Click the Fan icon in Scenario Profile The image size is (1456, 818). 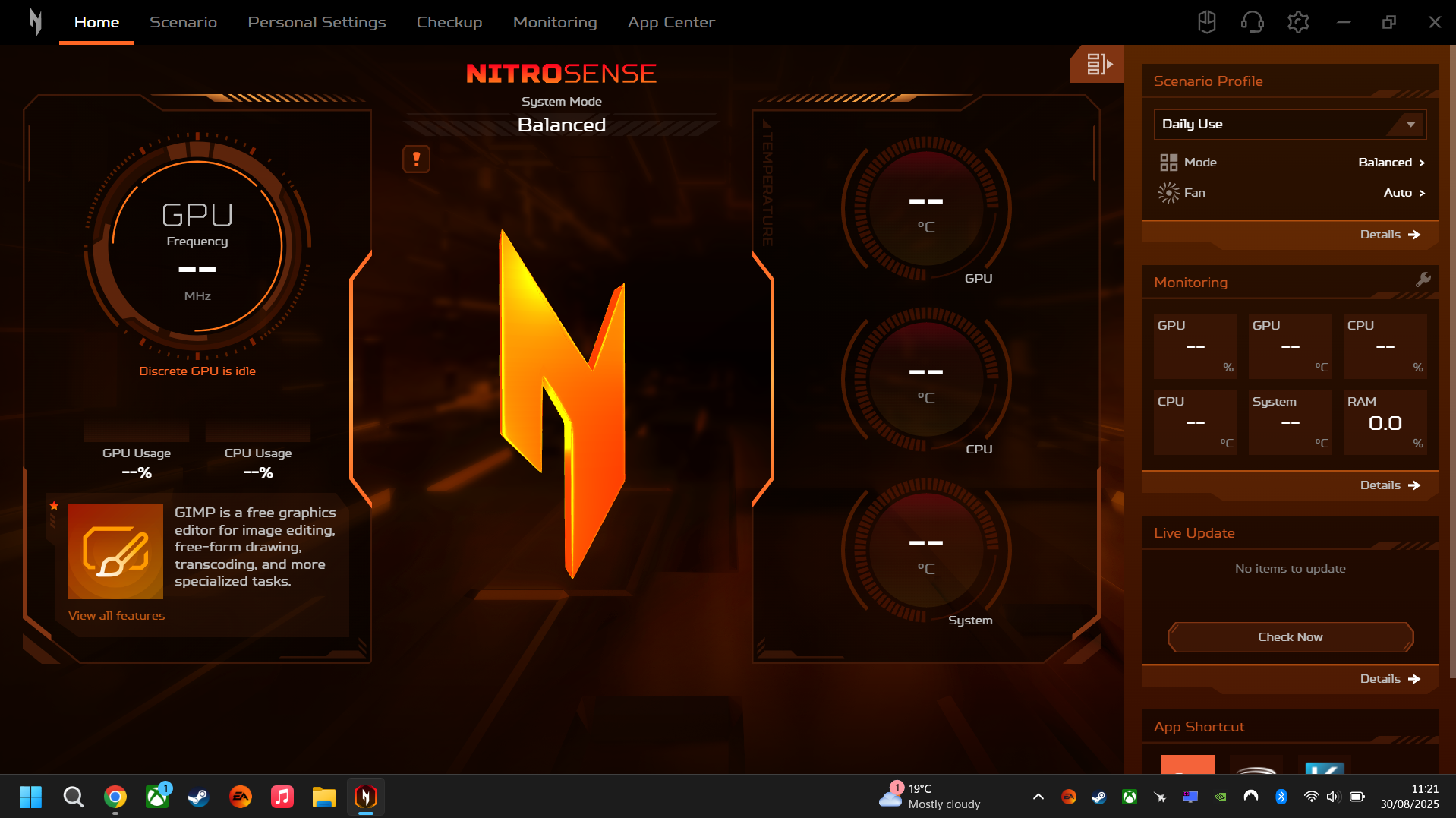(x=1168, y=193)
